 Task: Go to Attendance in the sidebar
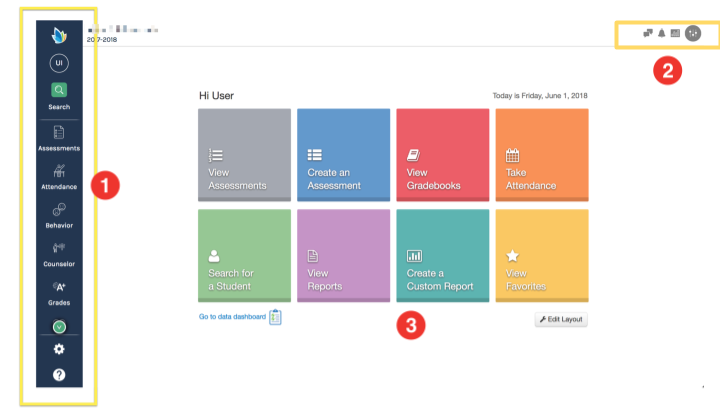coord(58,175)
